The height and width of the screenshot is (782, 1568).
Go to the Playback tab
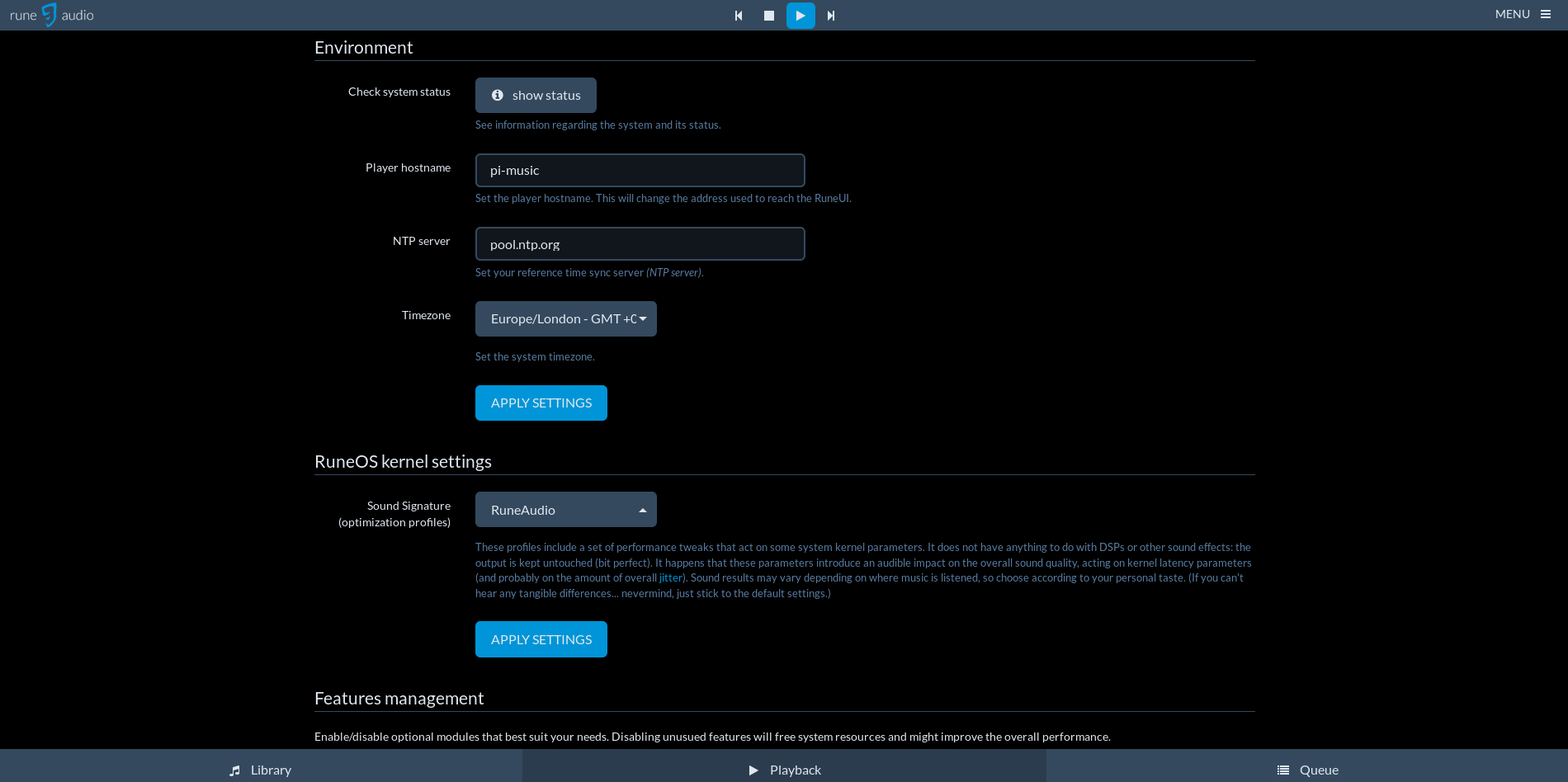coord(784,770)
